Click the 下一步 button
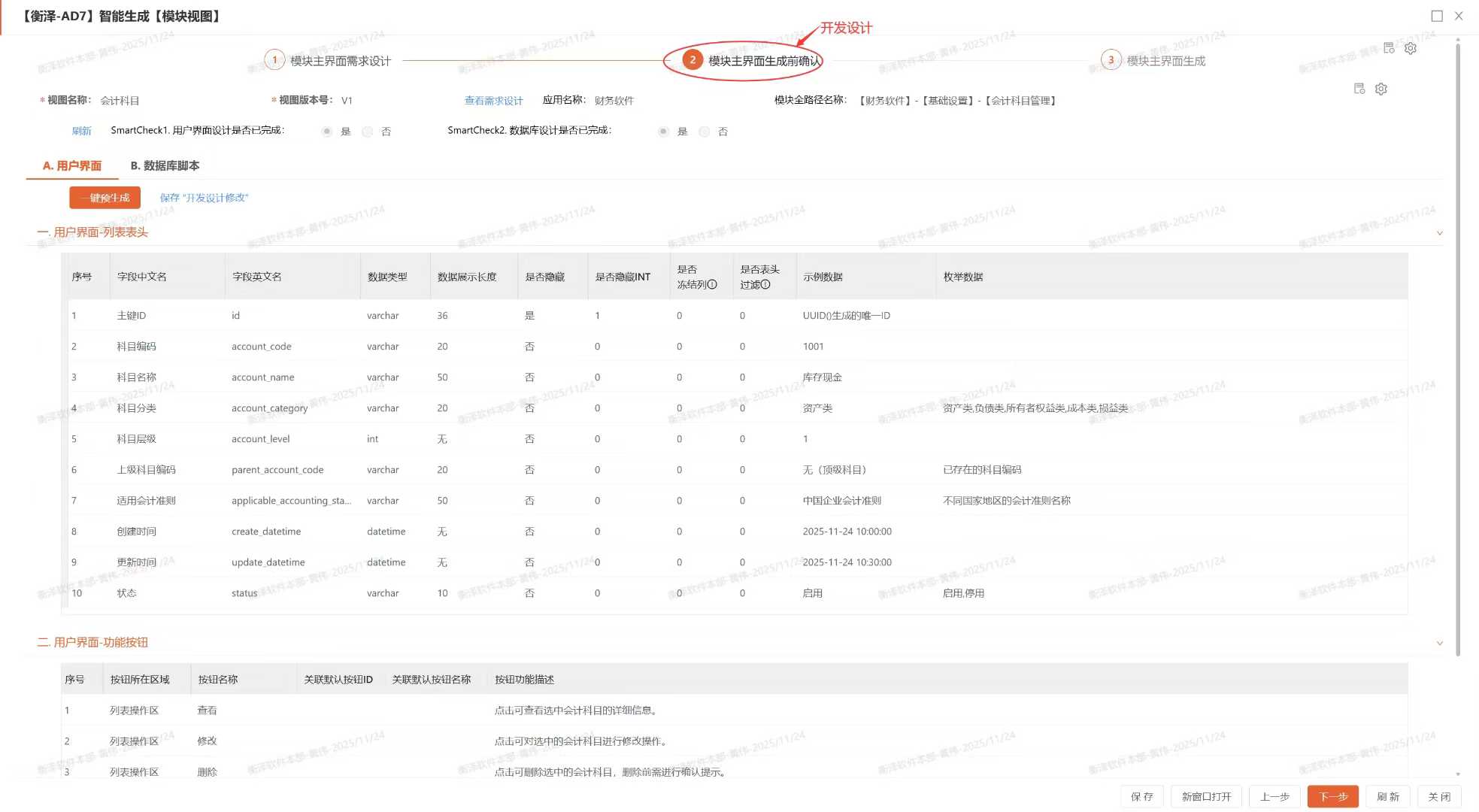Image resolution: width=1479 pixels, height=812 pixels. (x=1332, y=796)
